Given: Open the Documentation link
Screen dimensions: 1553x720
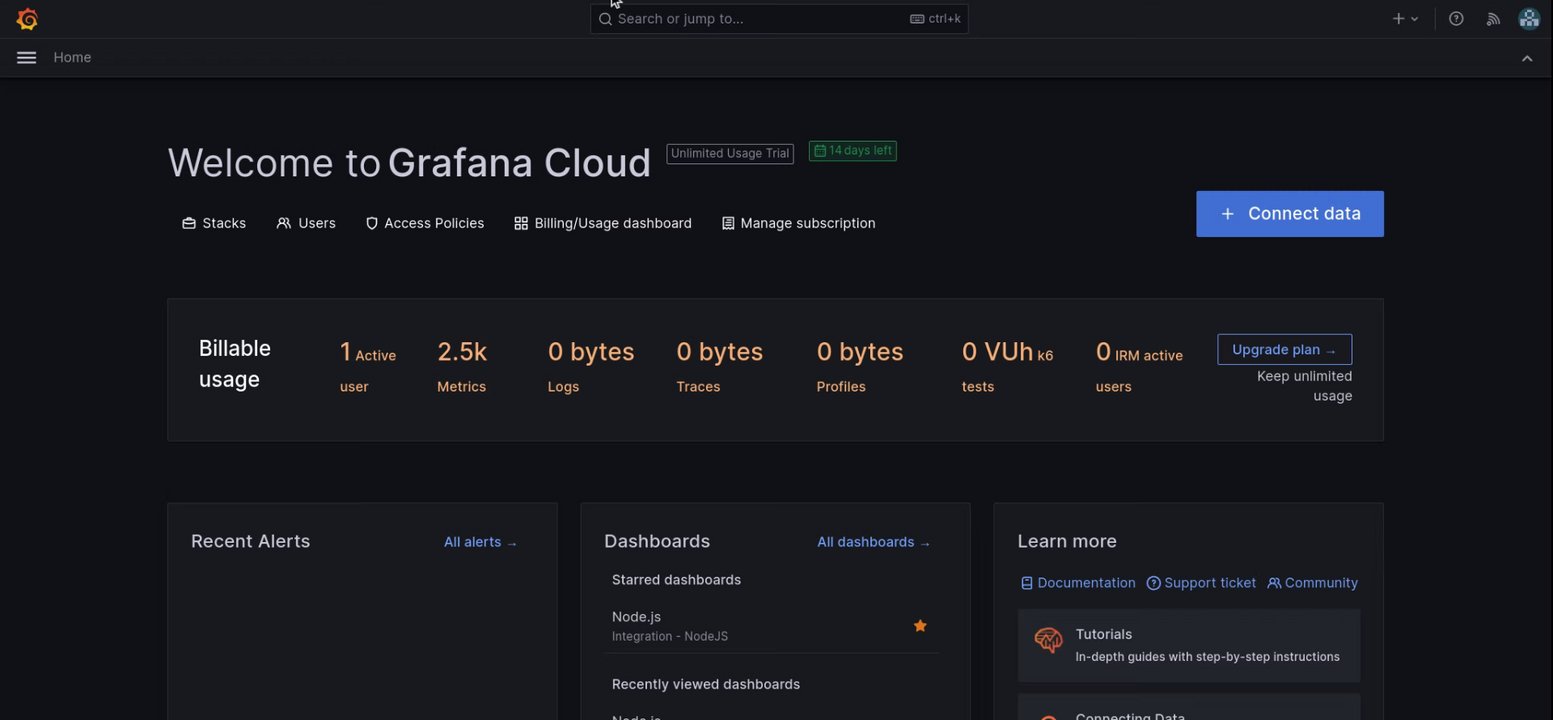Looking at the screenshot, I should click(1078, 583).
